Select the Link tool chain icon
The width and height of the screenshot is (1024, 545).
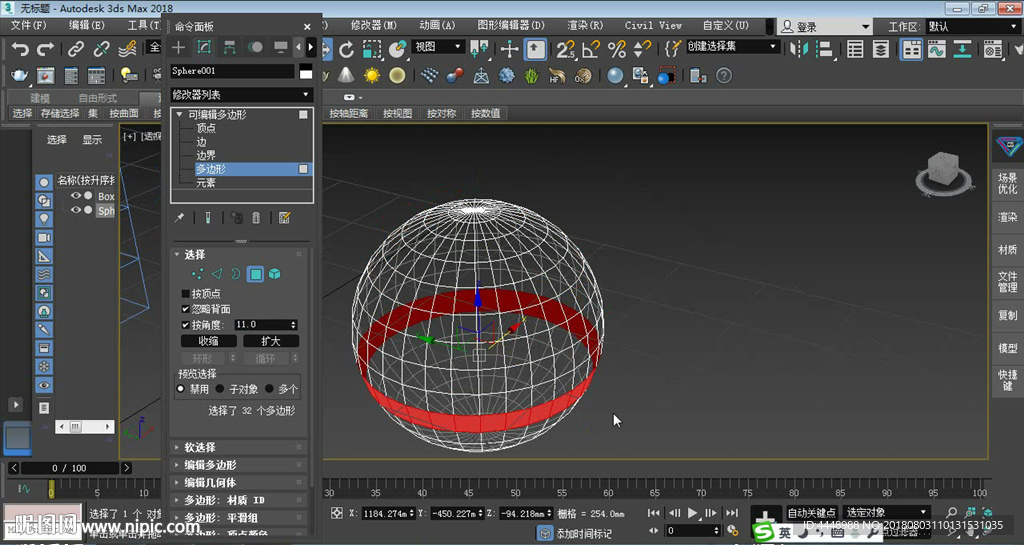point(76,49)
